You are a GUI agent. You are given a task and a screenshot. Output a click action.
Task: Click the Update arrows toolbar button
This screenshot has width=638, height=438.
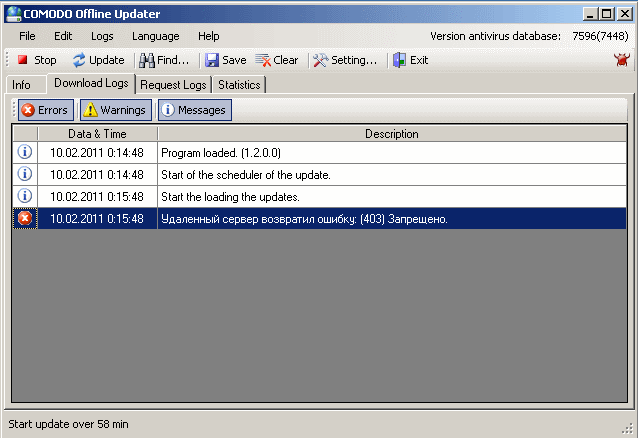(99, 60)
